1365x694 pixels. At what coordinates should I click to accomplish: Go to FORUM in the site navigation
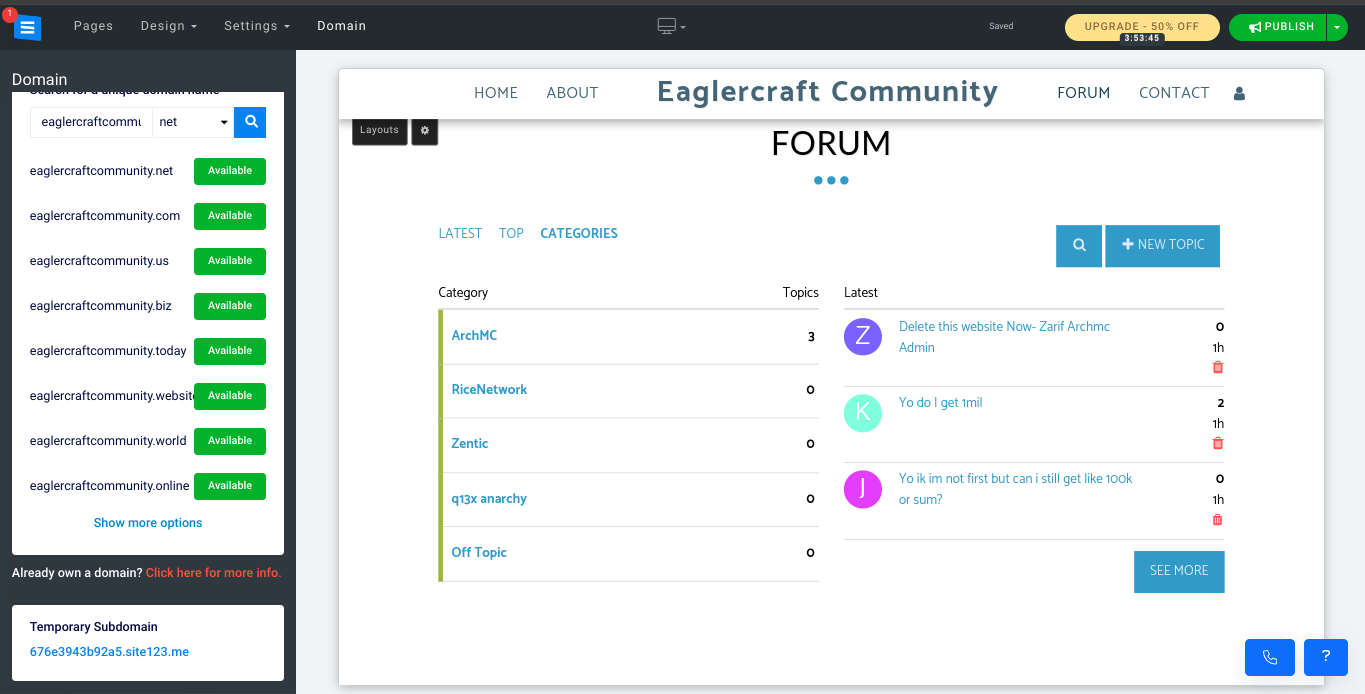(x=1084, y=93)
